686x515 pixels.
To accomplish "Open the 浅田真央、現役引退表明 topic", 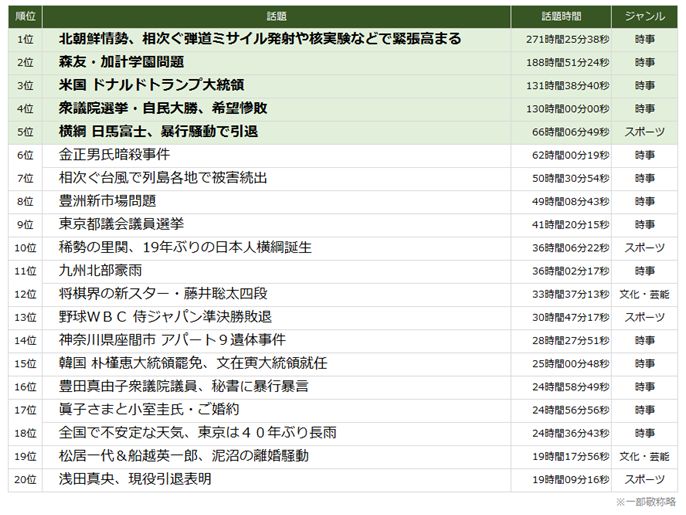I will [135, 479].
